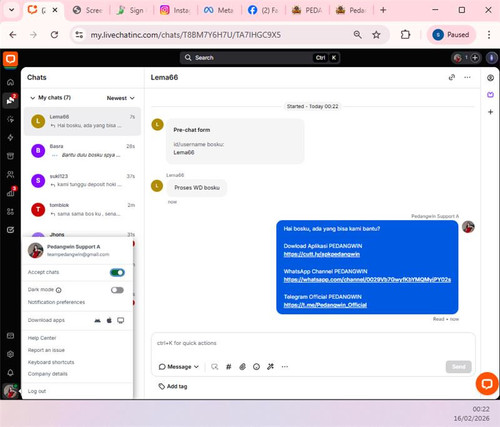This screenshot has height=427, width=500.
Task: Open the LiveChat logo home icon
Action: point(10,59)
